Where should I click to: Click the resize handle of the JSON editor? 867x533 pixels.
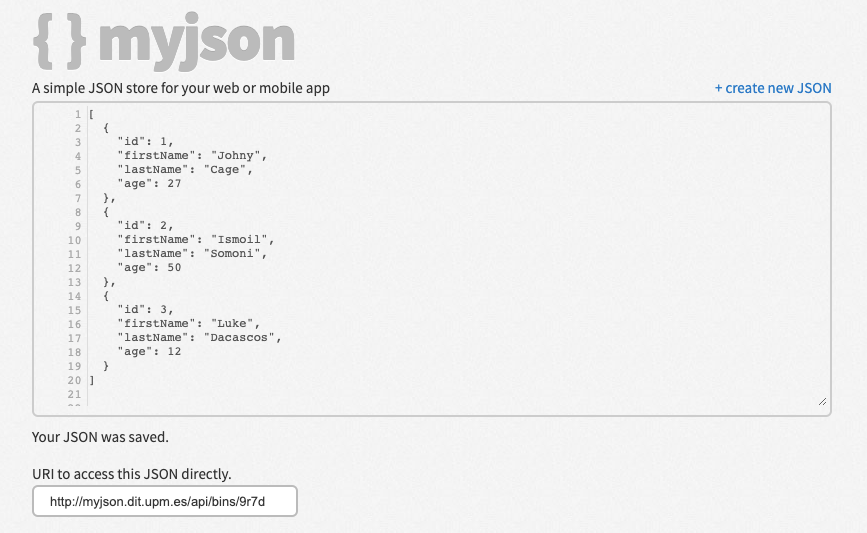pyautogui.click(x=822, y=401)
